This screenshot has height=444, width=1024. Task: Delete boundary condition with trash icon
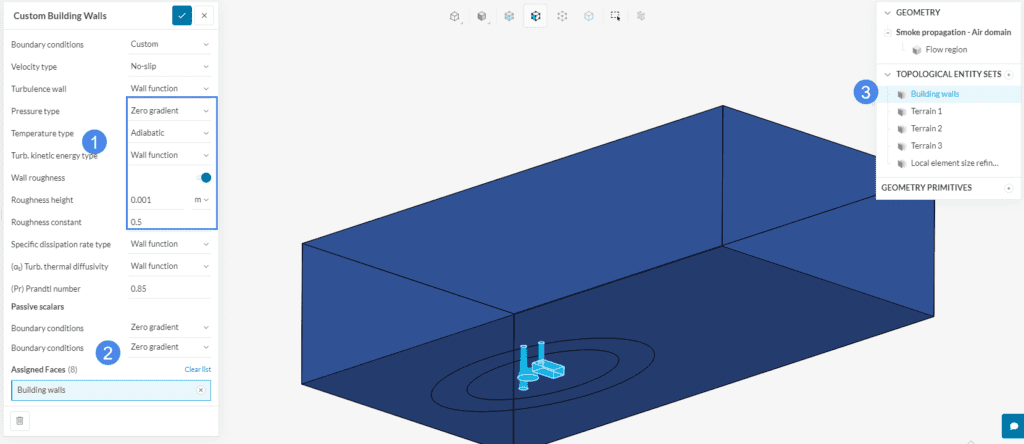tap(20, 420)
